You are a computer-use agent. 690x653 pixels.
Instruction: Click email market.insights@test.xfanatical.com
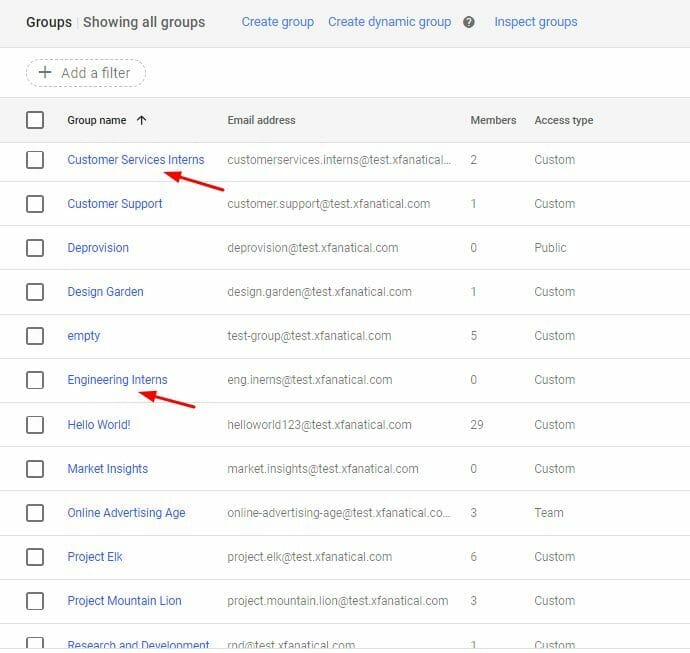(x=323, y=469)
